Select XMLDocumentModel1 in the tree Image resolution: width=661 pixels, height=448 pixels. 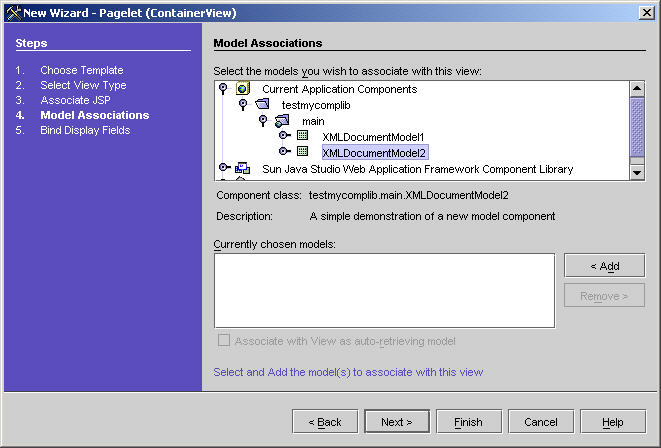point(373,137)
